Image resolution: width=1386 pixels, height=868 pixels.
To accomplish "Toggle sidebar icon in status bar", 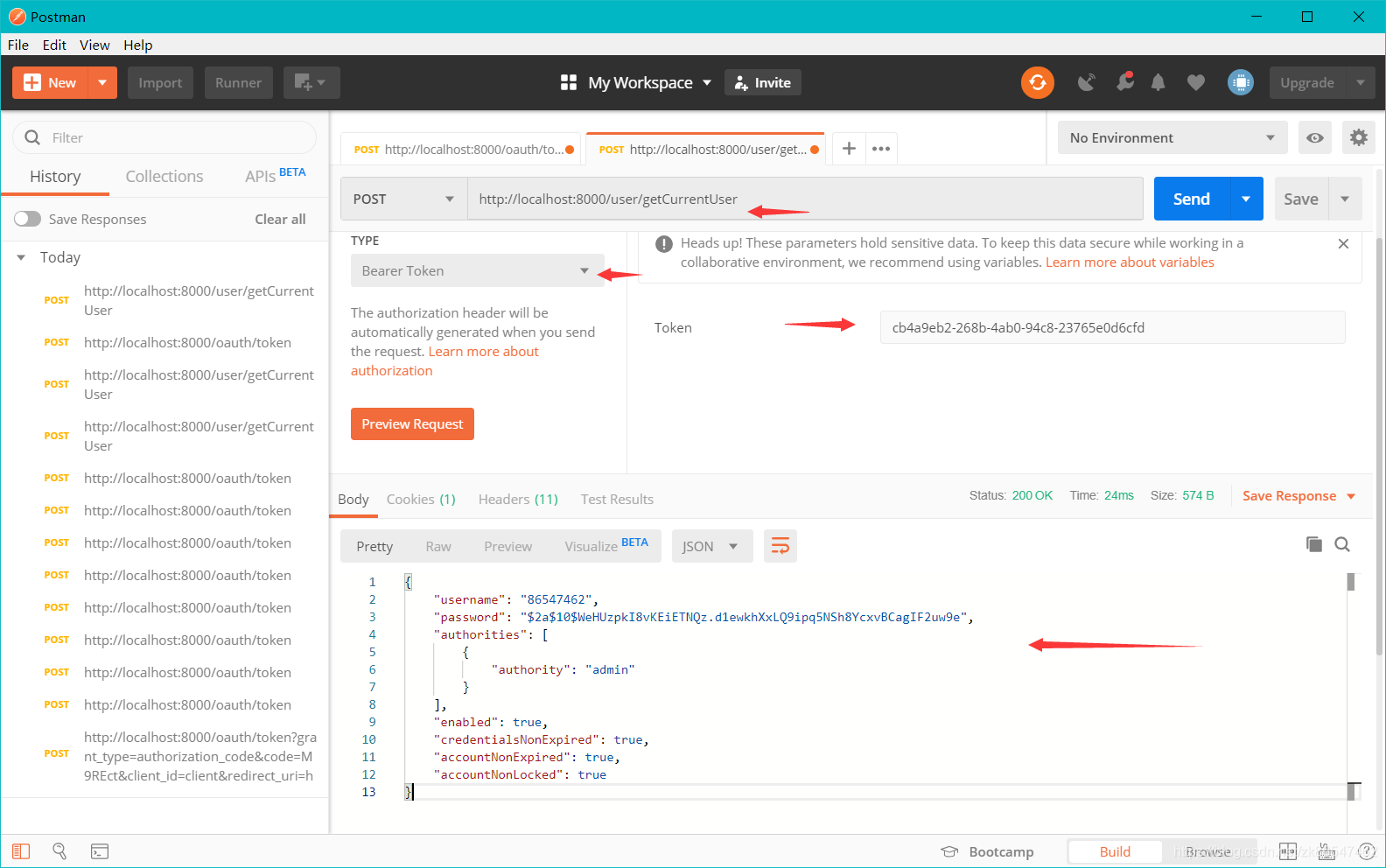I will [x=21, y=851].
